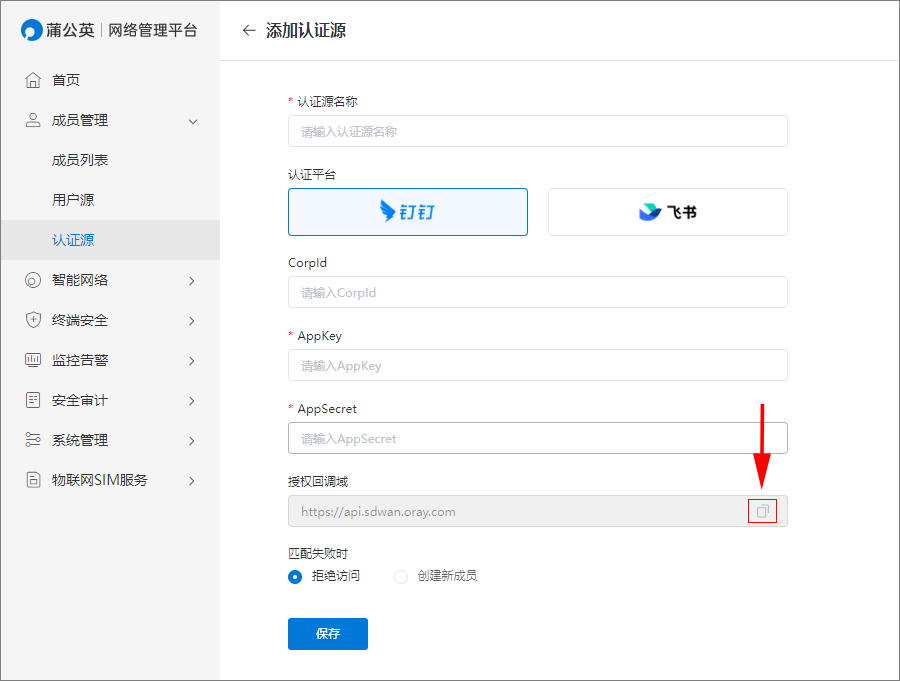Open 认证源 menu item
Screen dimensions: 900x681
tap(110, 240)
